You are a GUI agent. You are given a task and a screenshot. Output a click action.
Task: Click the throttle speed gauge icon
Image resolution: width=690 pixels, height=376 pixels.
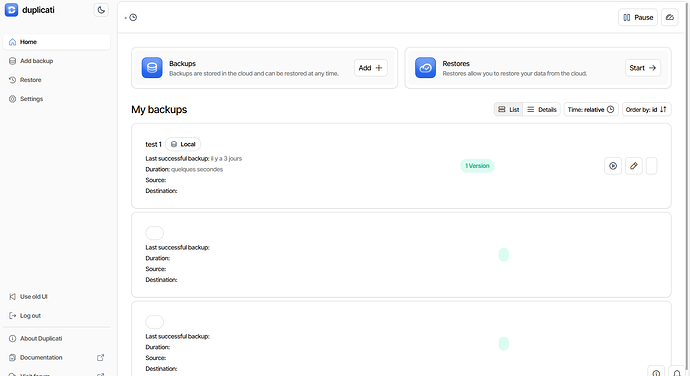click(x=670, y=18)
